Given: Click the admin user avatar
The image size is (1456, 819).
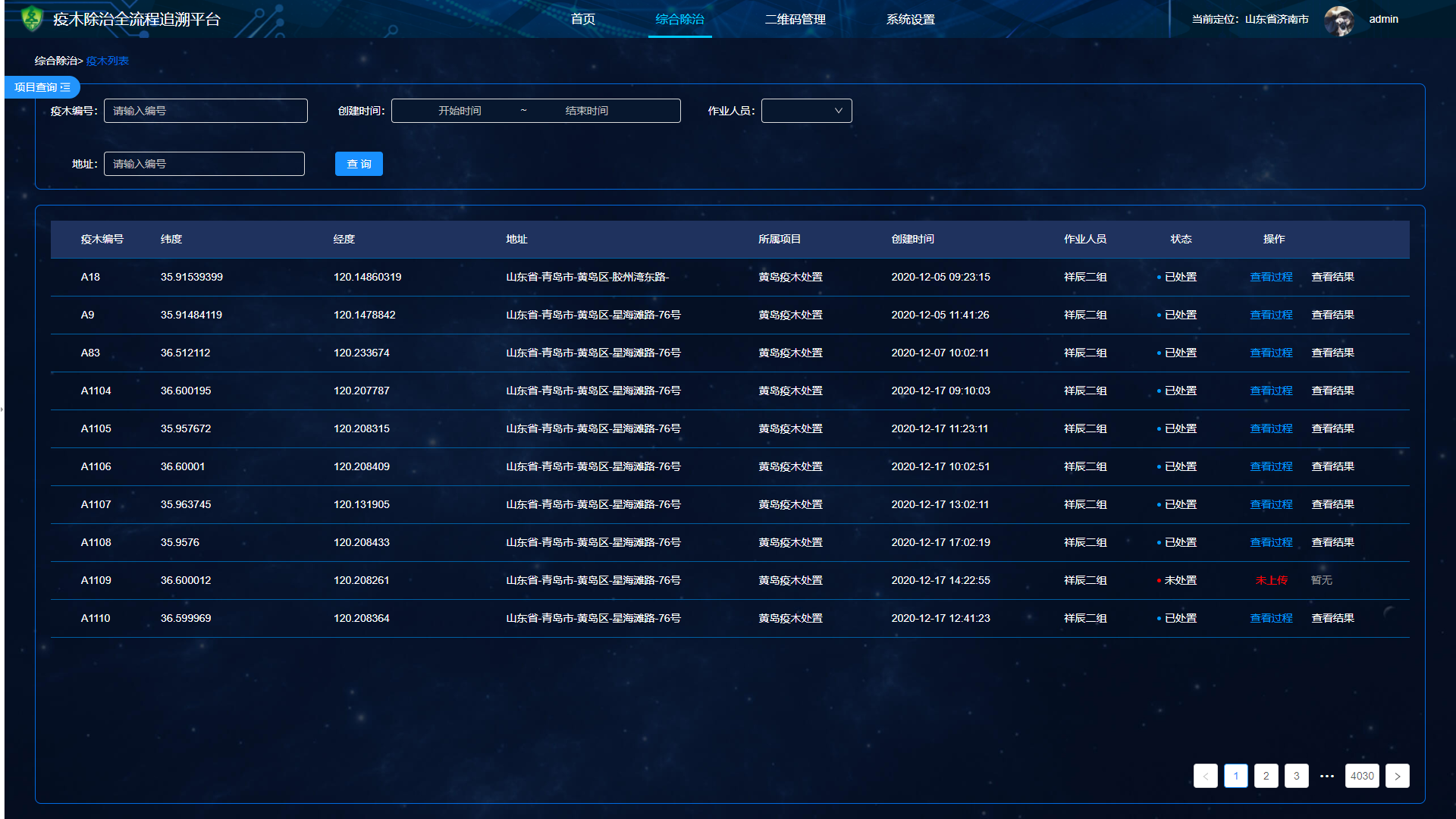Looking at the screenshot, I should click(1339, 20).
